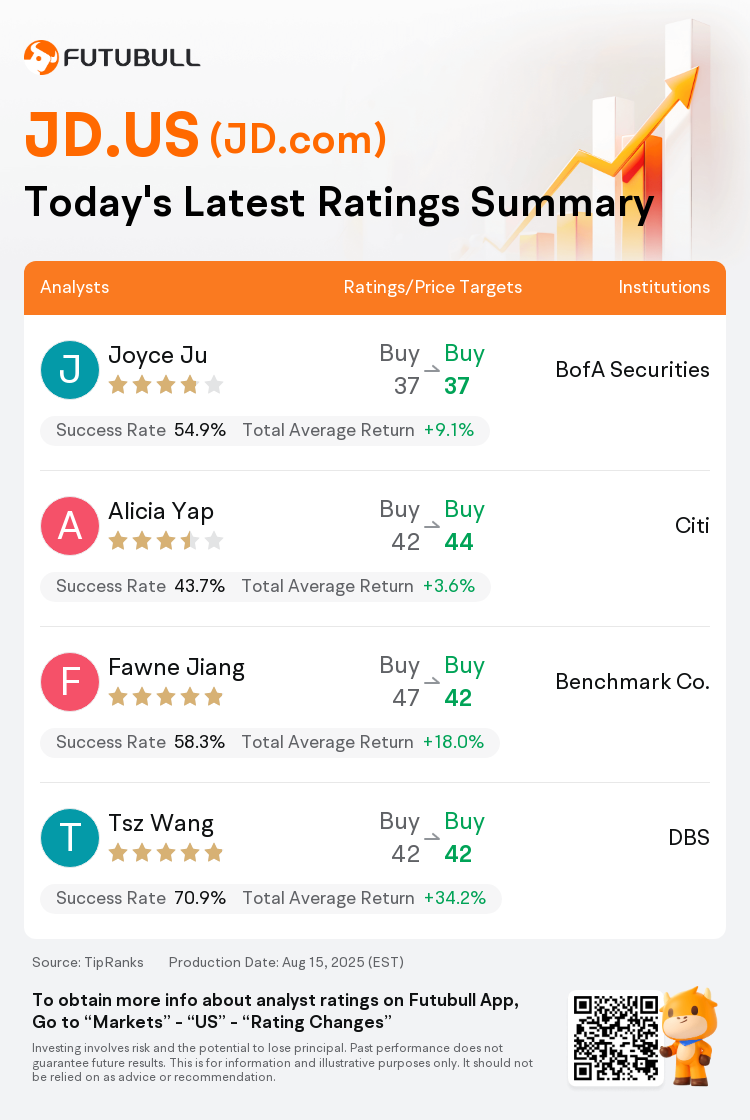Screen dimensions: 750x1120
Task: Open Alicia Yap's pink avatar icon
Action: (x=70, y=526)
